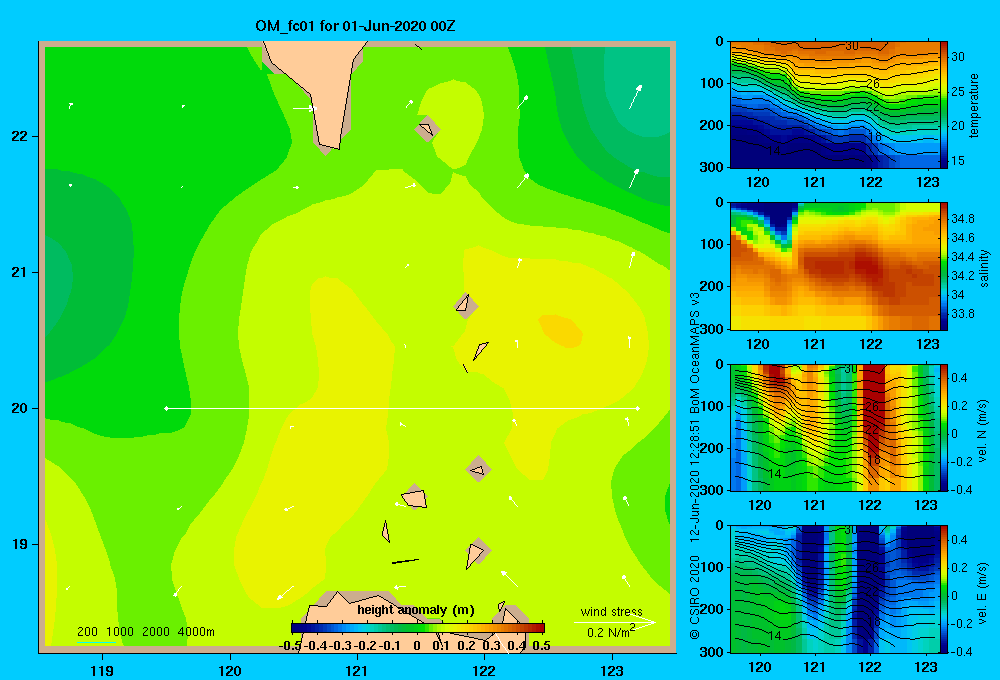This screenshot has height=680, width=1000.
Task: Click longitude 123 label on main map axis
Action: click(x=612, y=670)
